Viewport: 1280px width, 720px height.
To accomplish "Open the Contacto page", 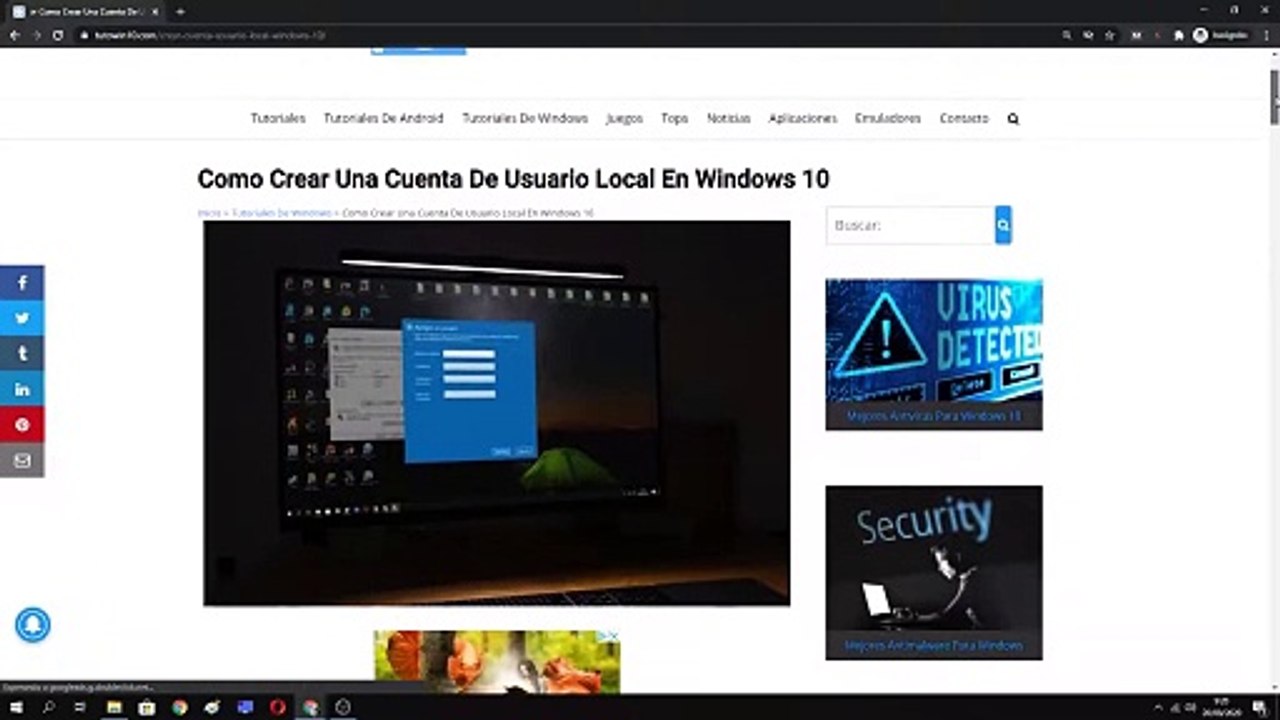I will [x=963, y=118].
